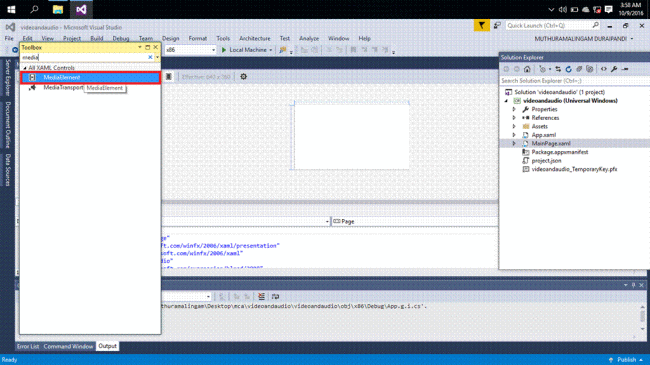Expand the MainPage.xaml node
Screen dimensions: 650x365
pyautogui.click(x=514, y=144)
